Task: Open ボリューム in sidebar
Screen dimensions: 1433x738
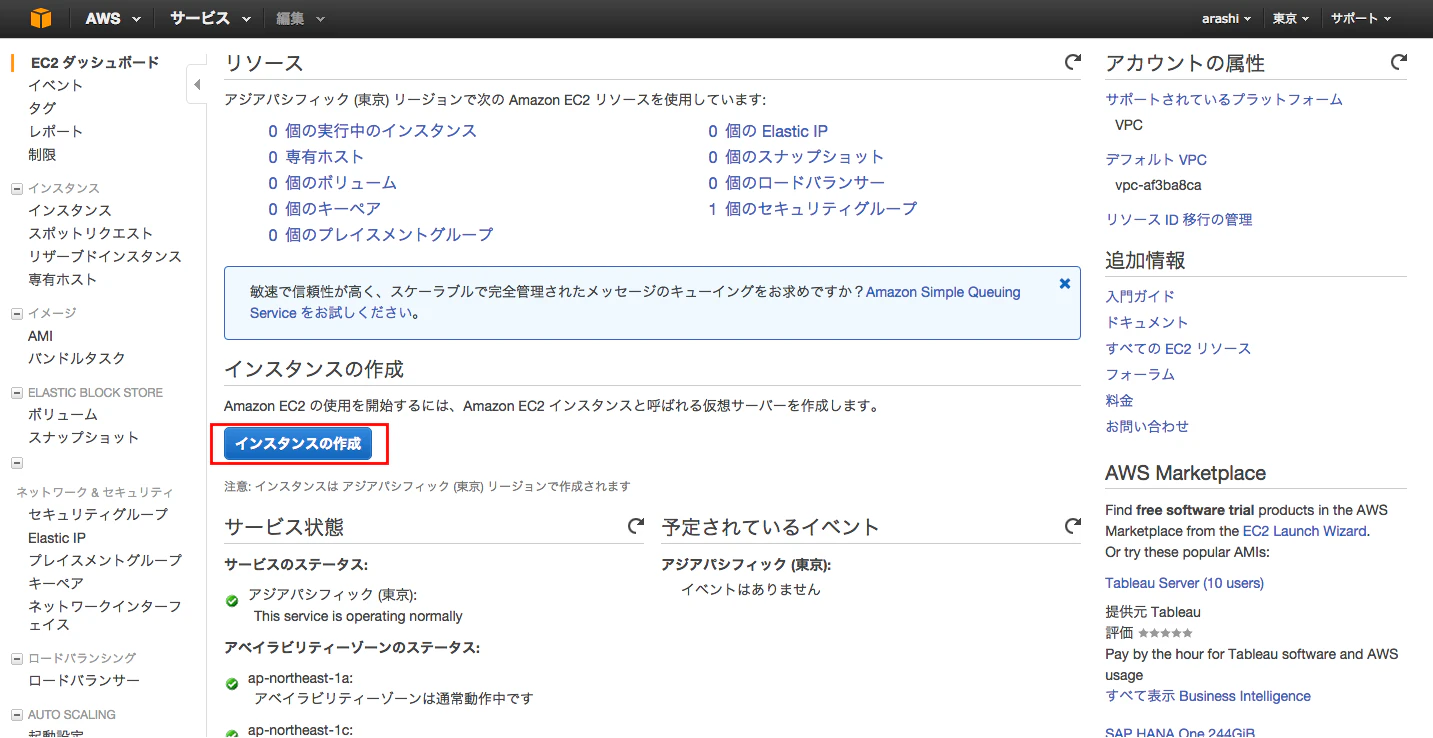Action: [x=63, y=414]
